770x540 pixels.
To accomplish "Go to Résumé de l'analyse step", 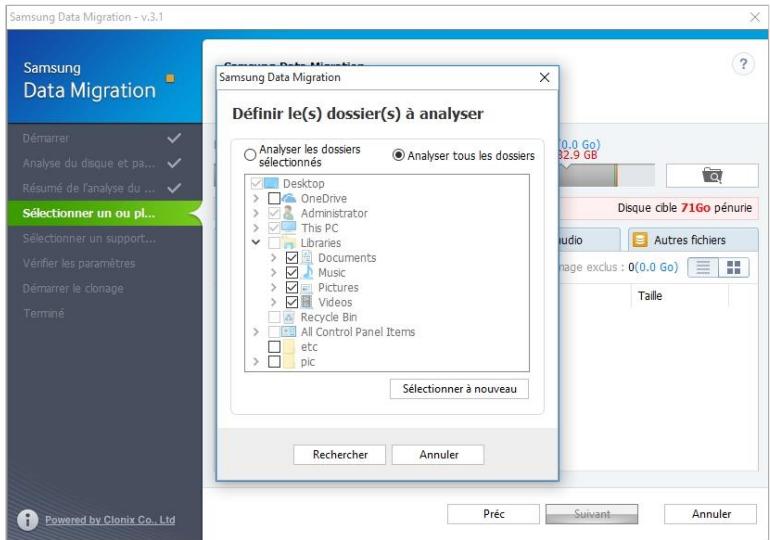I will [x=105, y=189].
